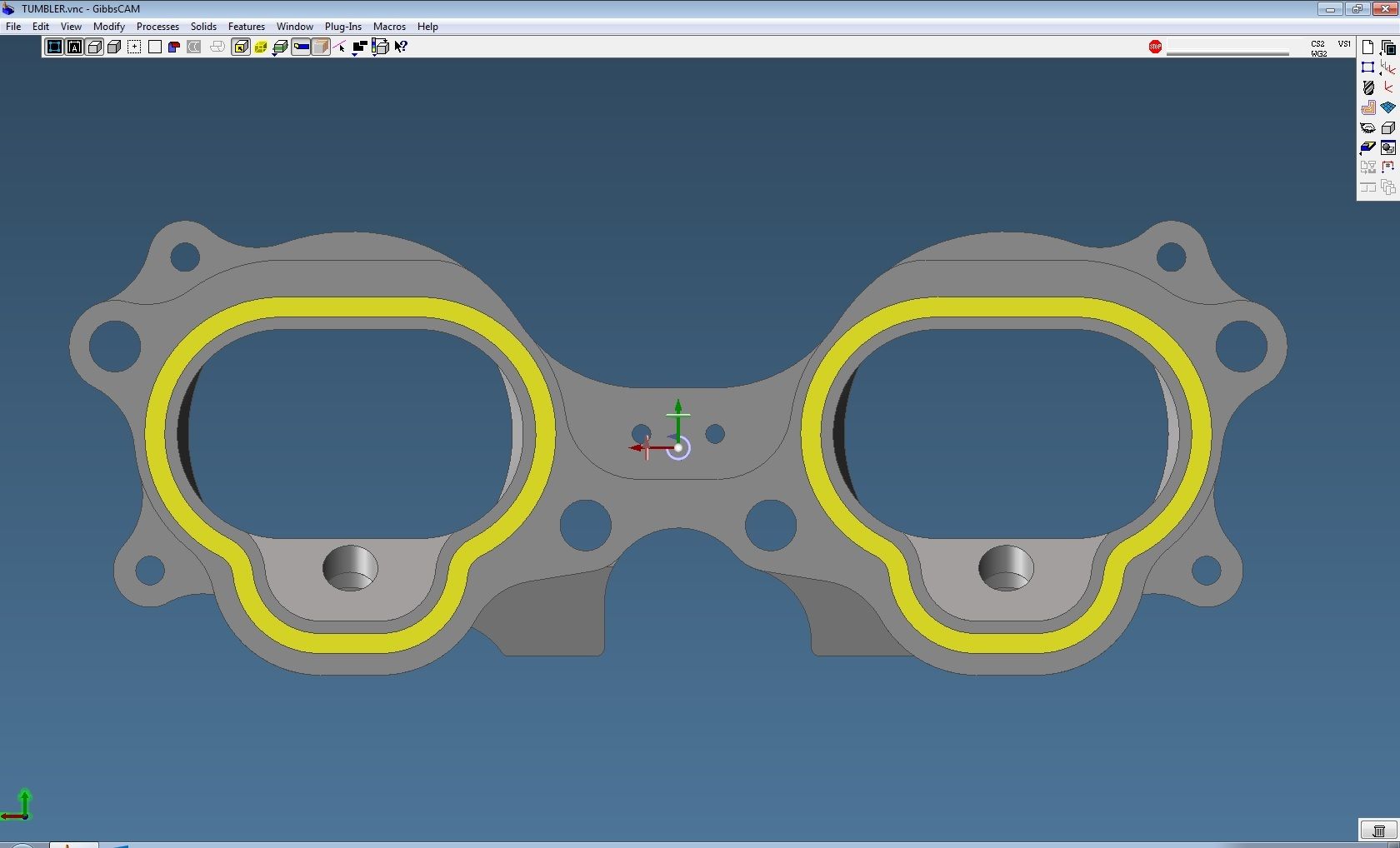Open the coordinate systems list icon
Screen dimensions: 1400x848
(1387, 67)
